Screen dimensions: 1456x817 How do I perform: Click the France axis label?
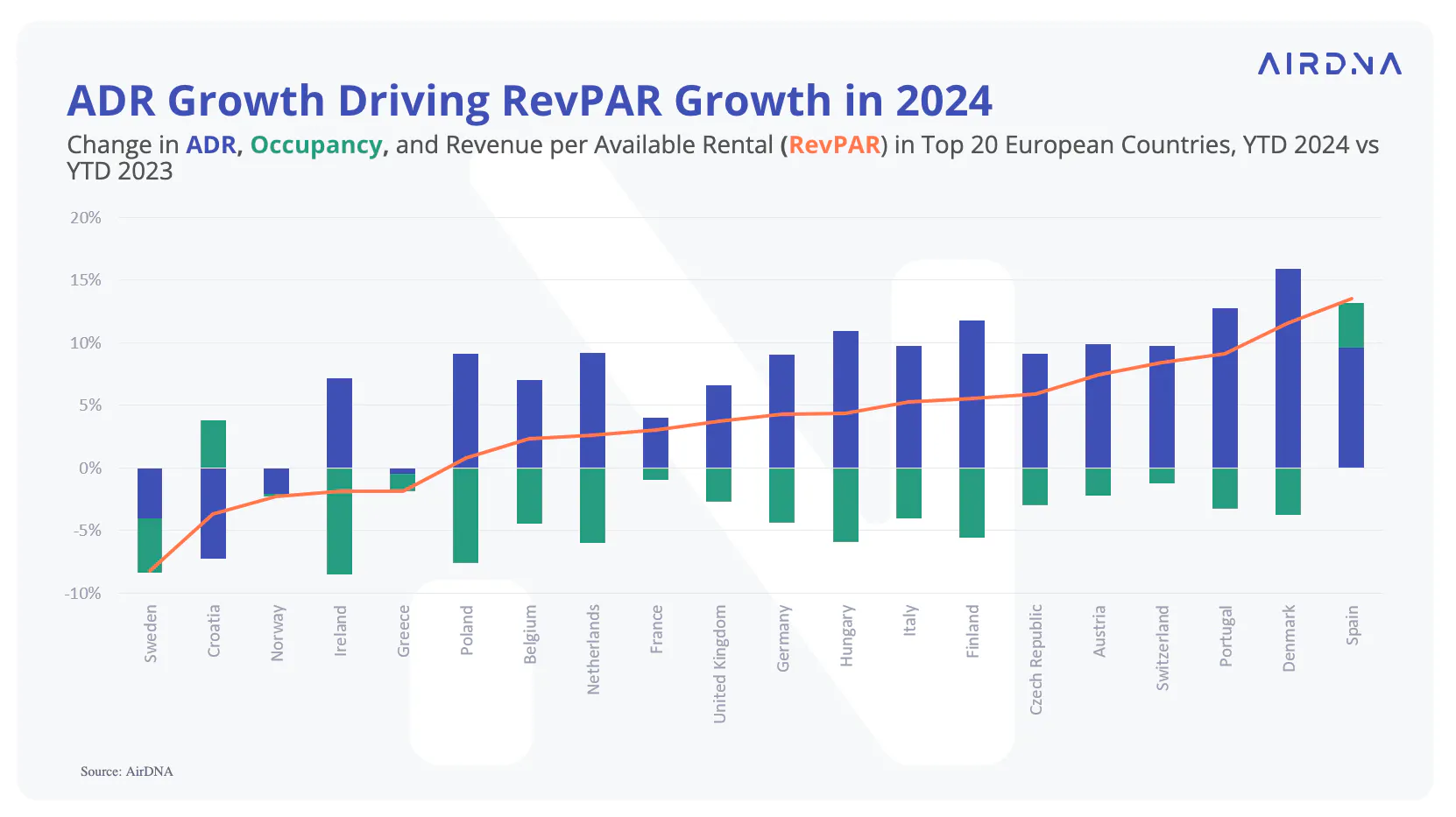(657, 629)
